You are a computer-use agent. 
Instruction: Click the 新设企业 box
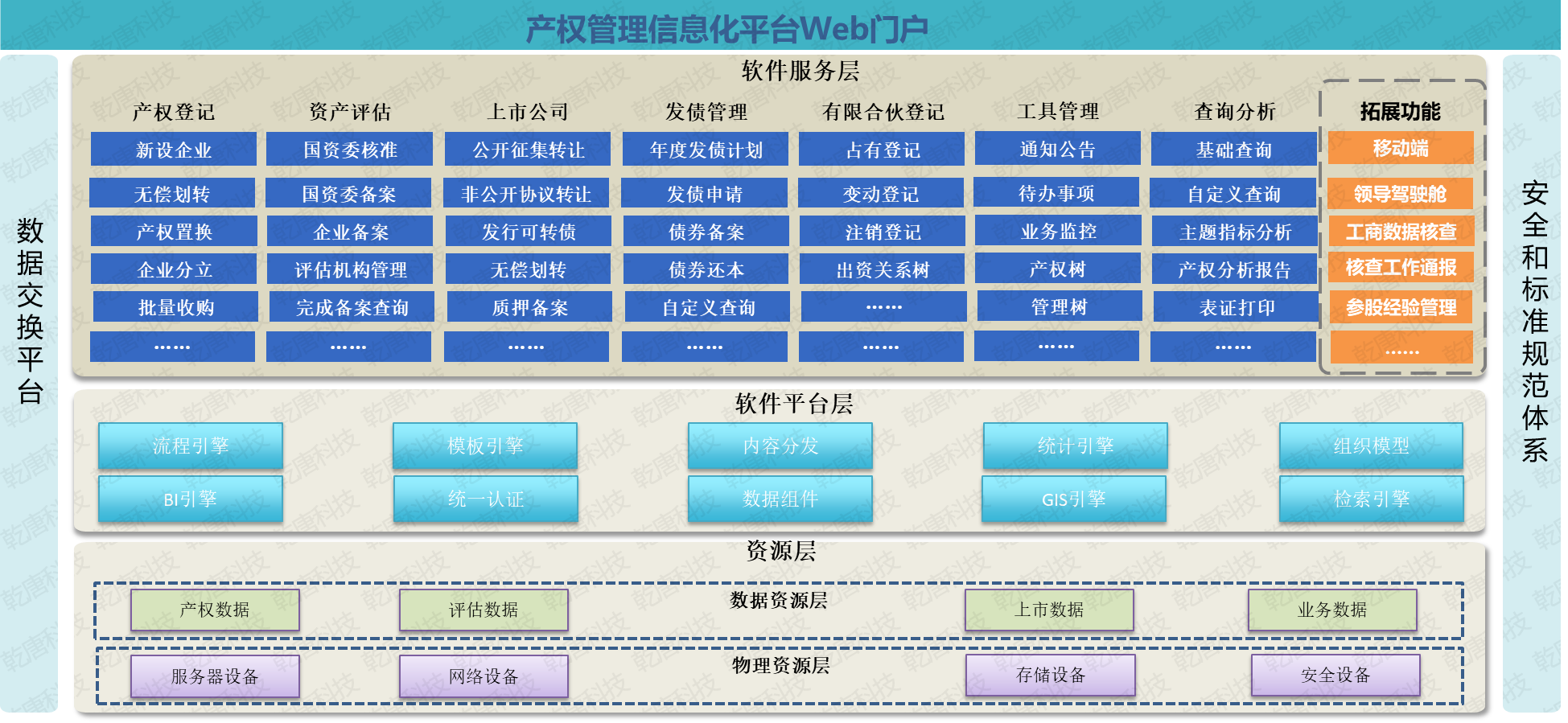click(x=174, y=150)
